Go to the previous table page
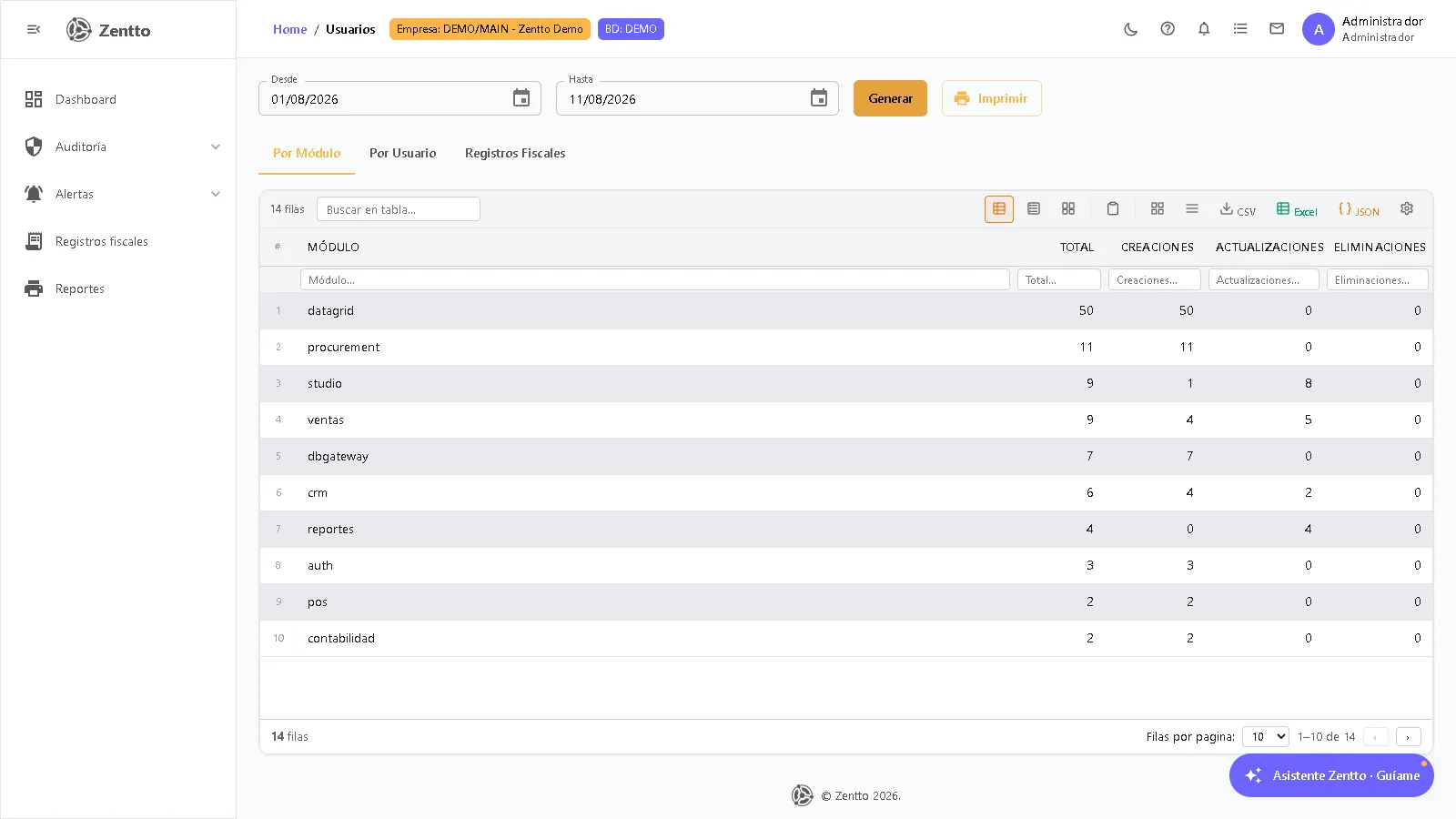 [1375, 737]
